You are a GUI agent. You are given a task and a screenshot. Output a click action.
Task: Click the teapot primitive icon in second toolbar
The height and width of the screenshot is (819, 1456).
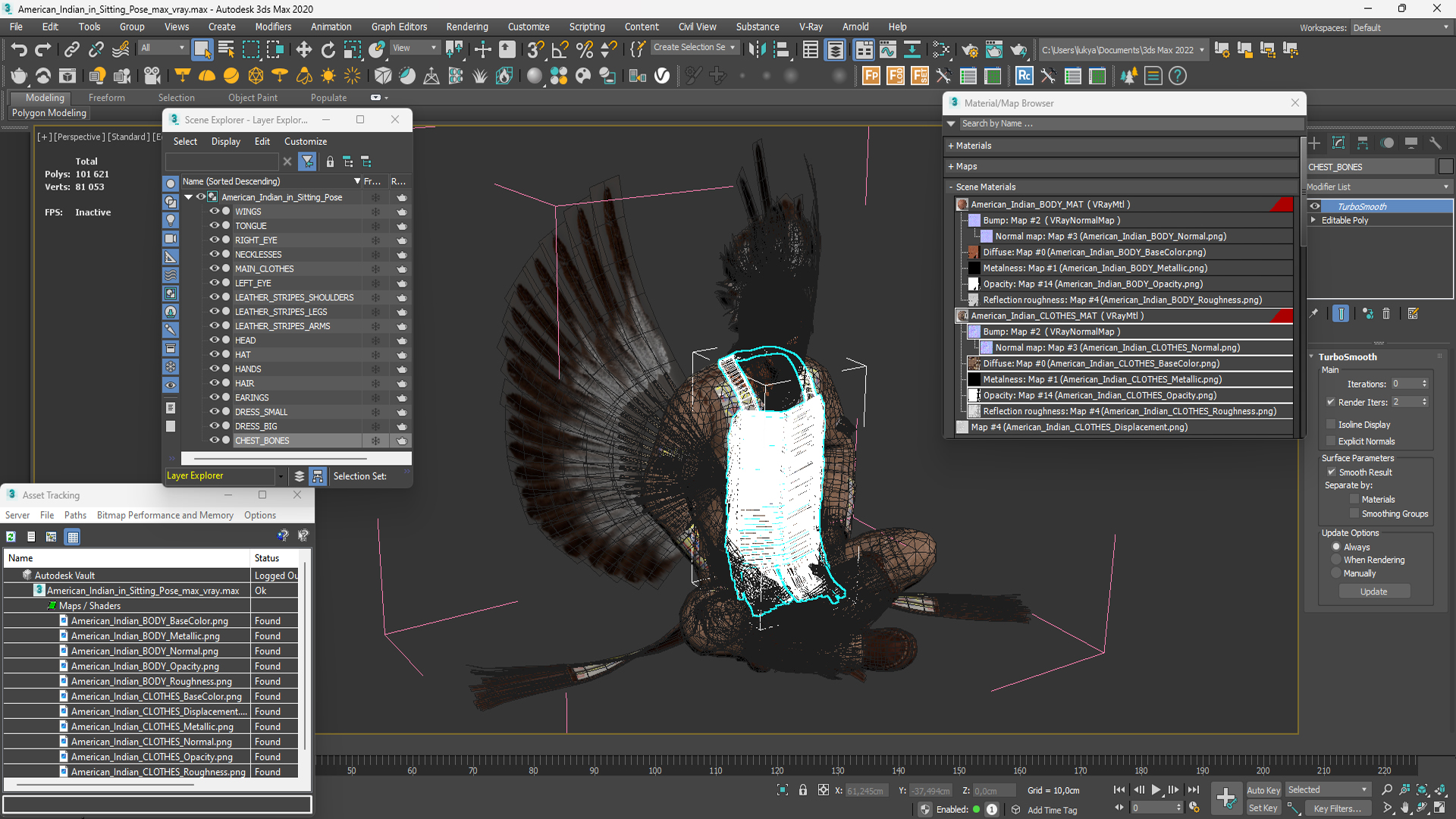[19, 76]
